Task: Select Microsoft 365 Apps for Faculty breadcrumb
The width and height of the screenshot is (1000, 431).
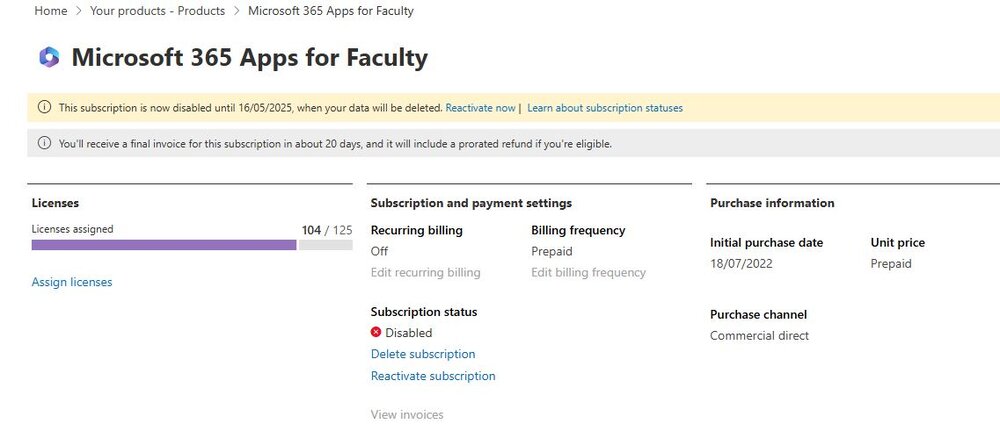Action: tap(330, 11)
